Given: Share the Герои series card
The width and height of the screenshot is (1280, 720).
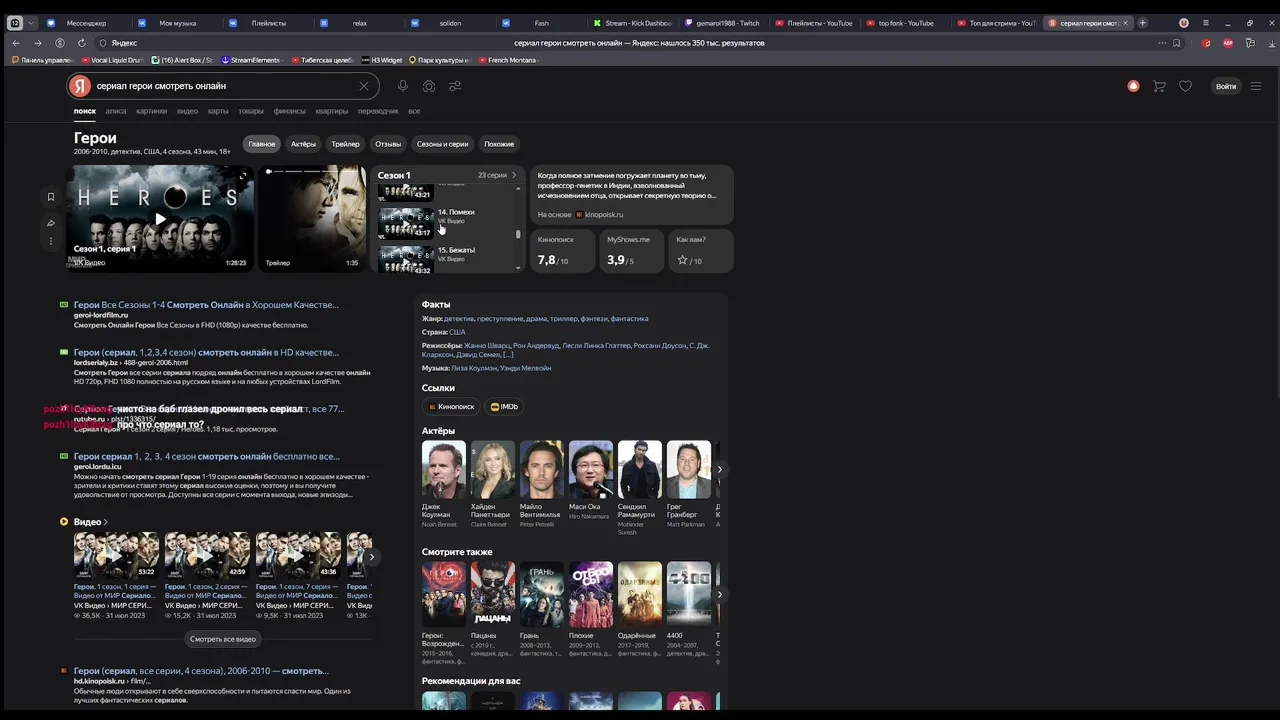Looking at the screenshot, I should click(51, 223).
